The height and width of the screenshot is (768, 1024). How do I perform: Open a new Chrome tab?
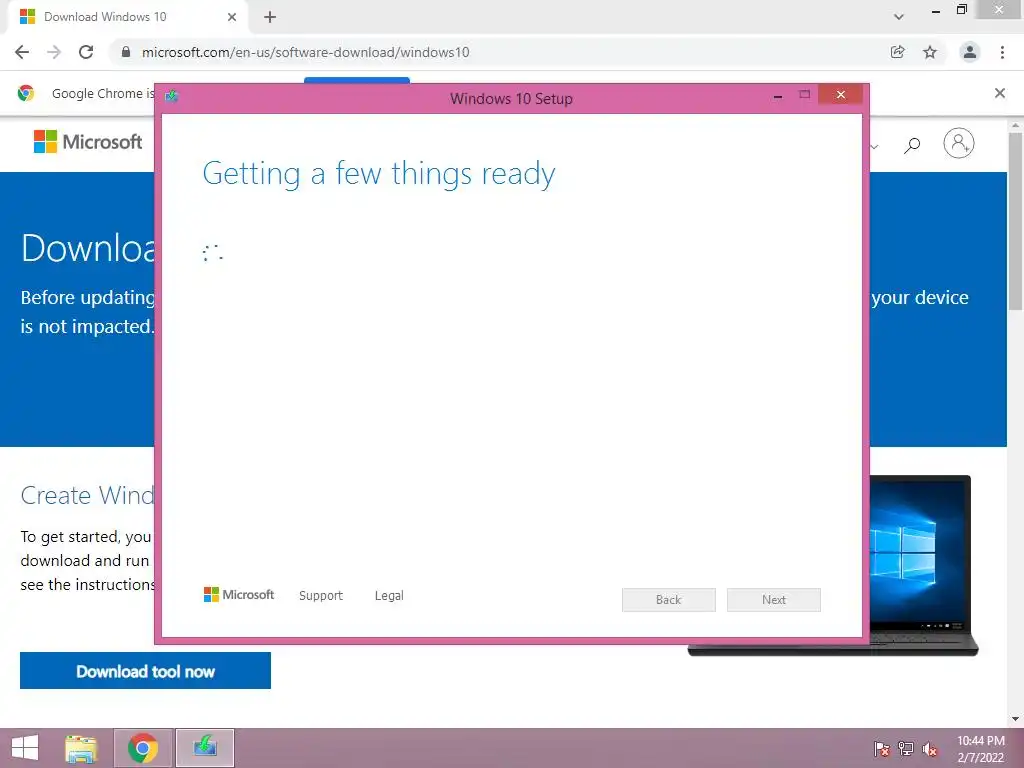270,17
